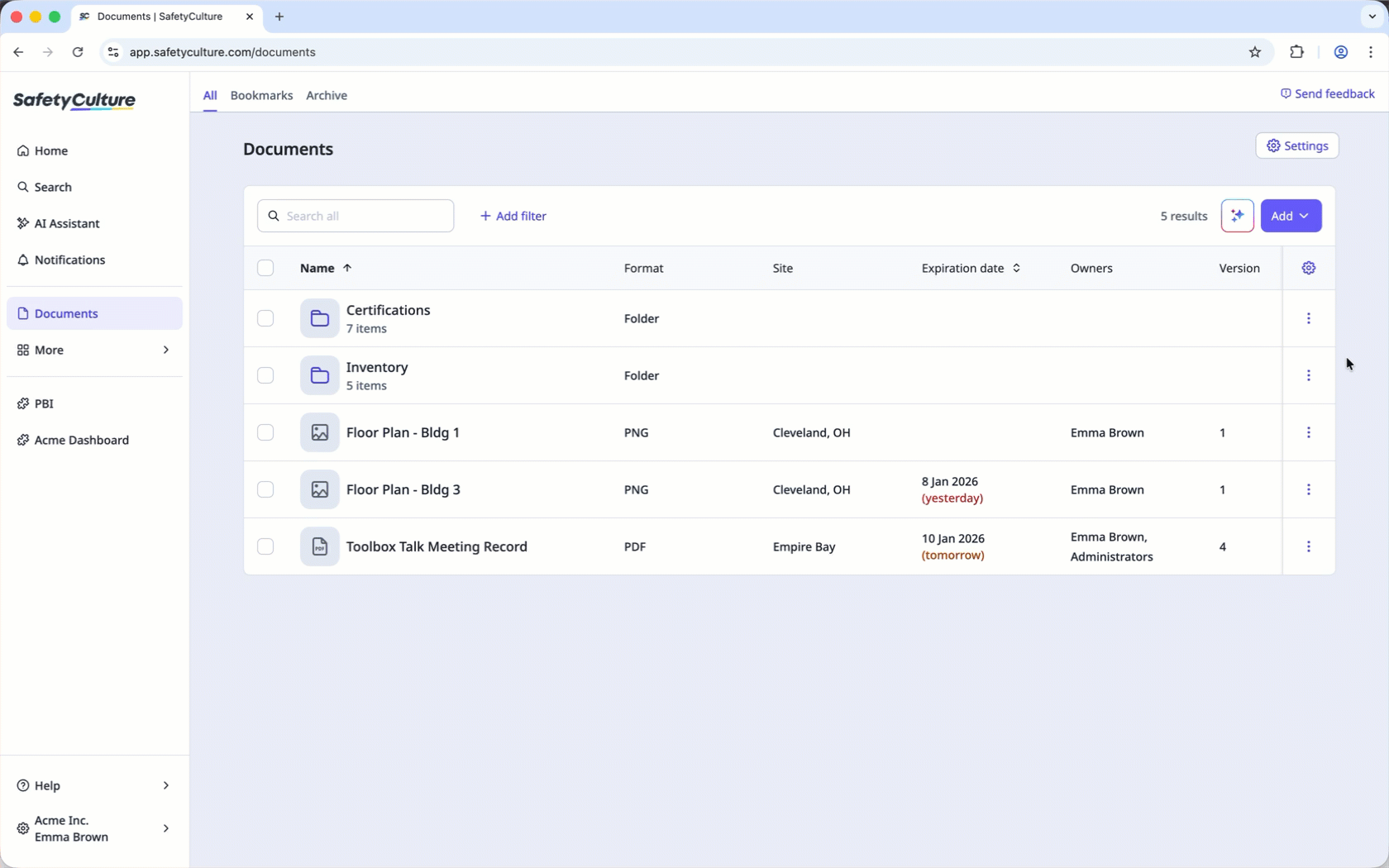Open the browser tab list chevron
Screen dimensions: 1389x868
1372,17
